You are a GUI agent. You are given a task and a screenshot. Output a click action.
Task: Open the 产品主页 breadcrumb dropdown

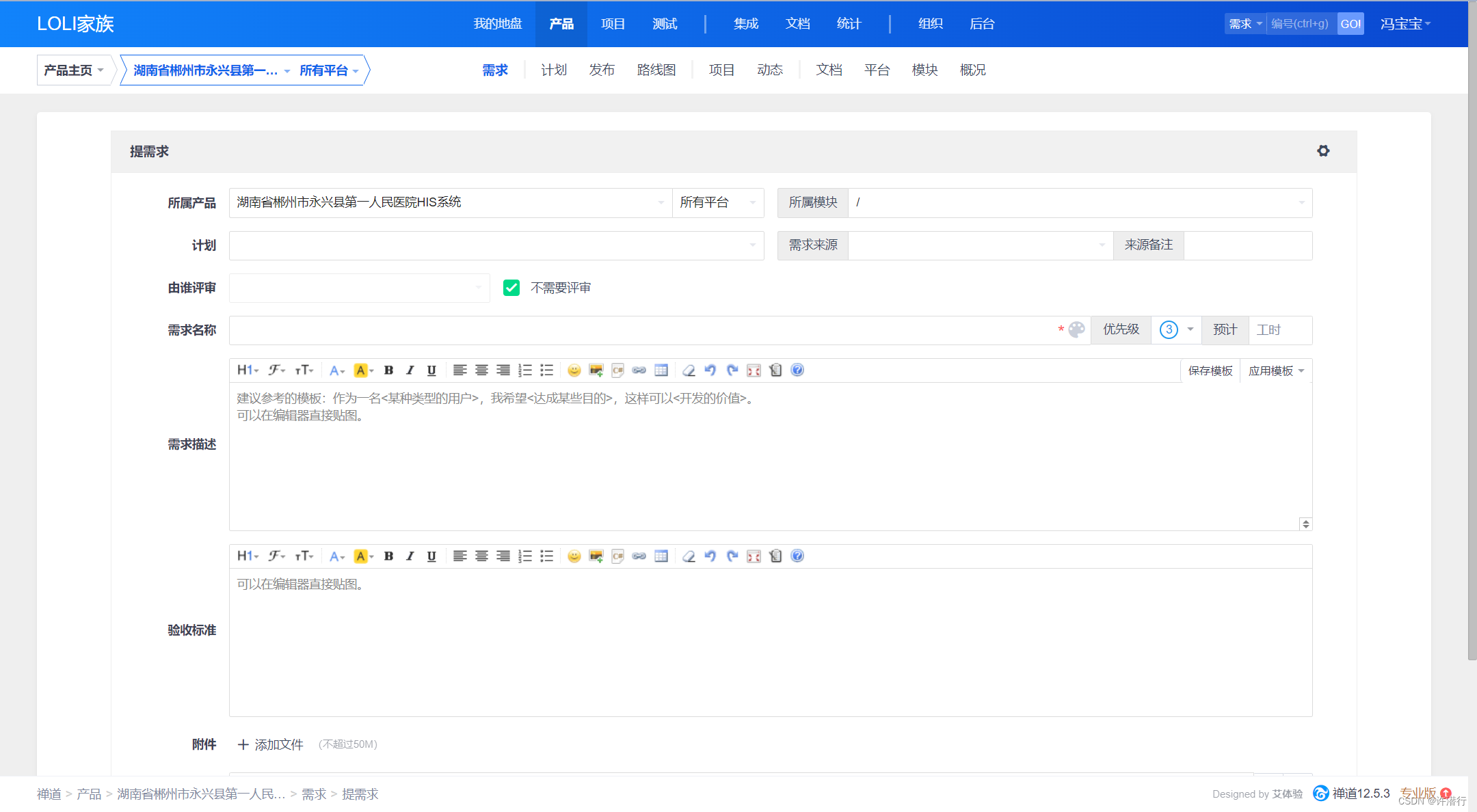[74, 70]
